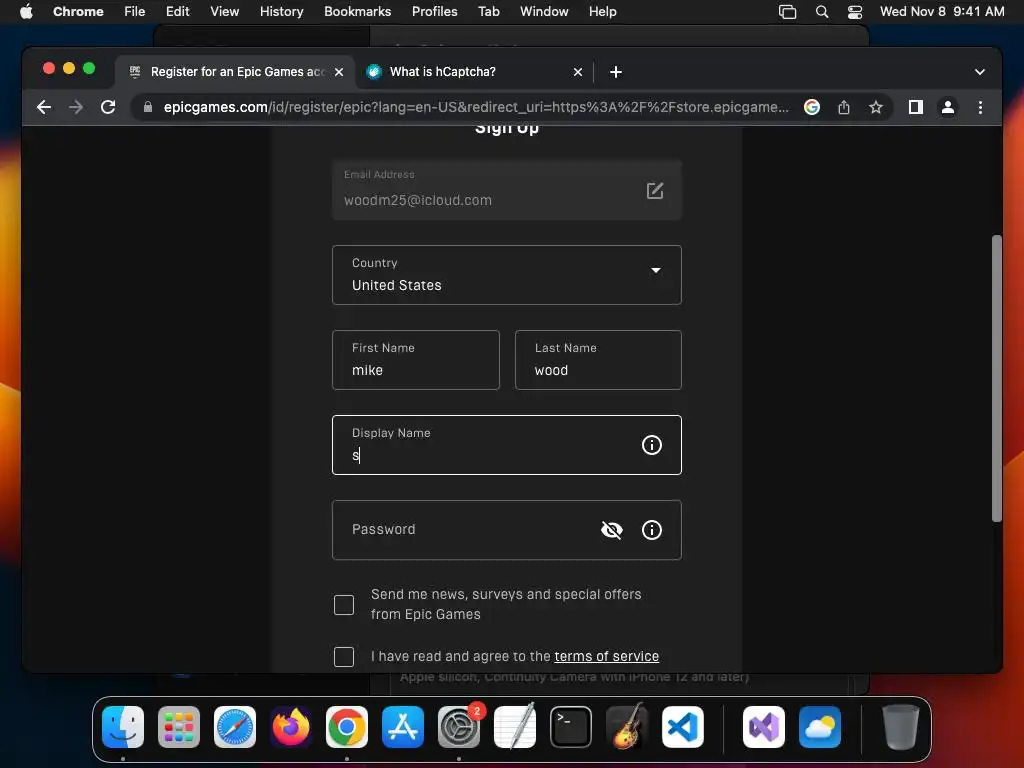The height and width of the screenshot is (768, 1024).
Task: Open Spotlight search in the menu bar
Action: pyautogui.click(x=822, y=12)
